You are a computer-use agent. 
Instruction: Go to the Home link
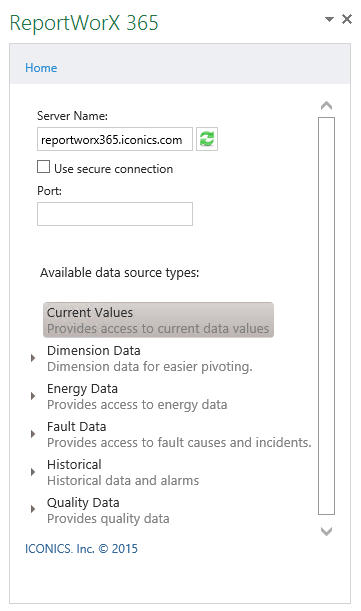[x=41, y=68]
